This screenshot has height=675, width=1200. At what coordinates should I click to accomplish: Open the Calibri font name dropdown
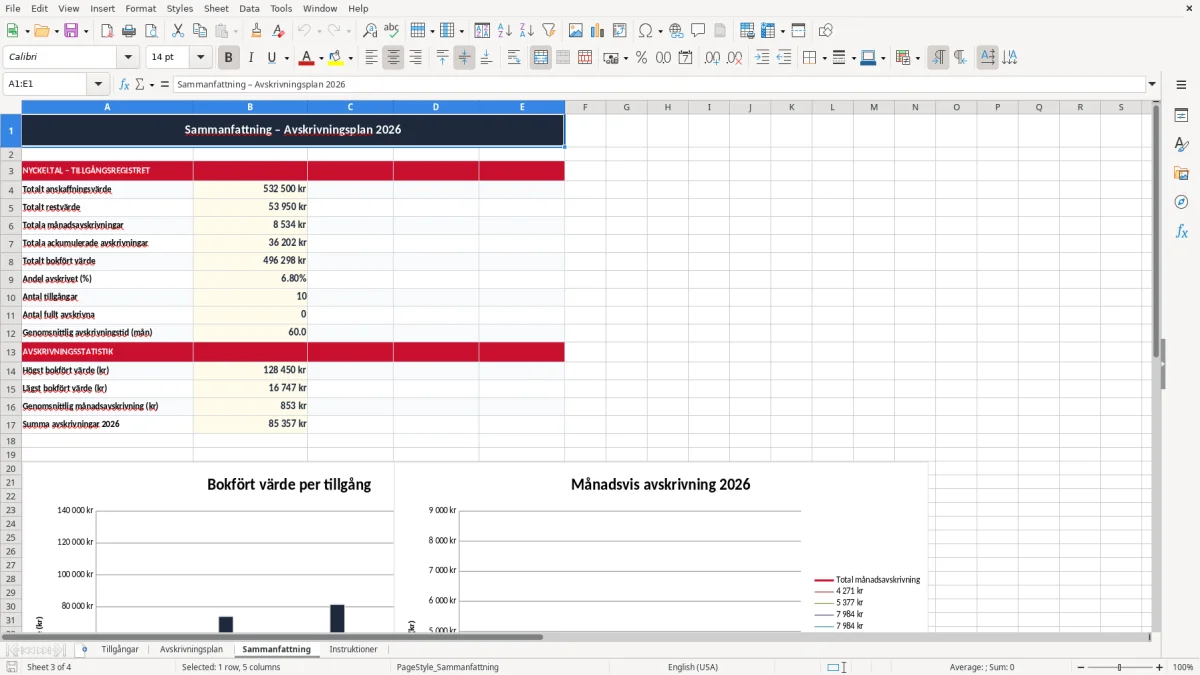point(128,58)
